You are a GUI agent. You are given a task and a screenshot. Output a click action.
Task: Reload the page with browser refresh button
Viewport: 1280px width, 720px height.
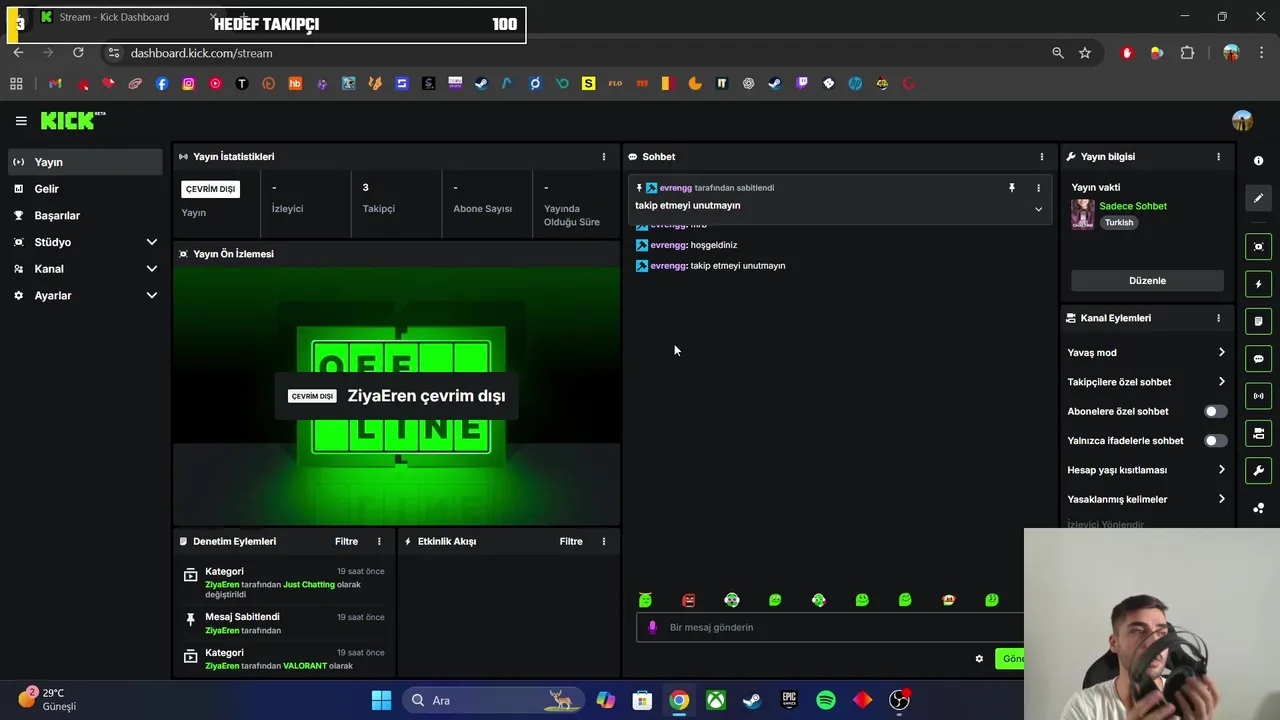pyautogui.click(x=78, y=53)
